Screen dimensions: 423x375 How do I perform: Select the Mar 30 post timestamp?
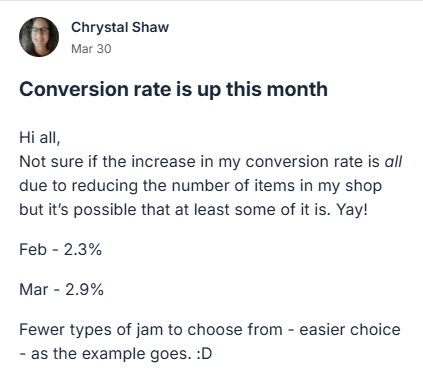click(x=91, y=49)
